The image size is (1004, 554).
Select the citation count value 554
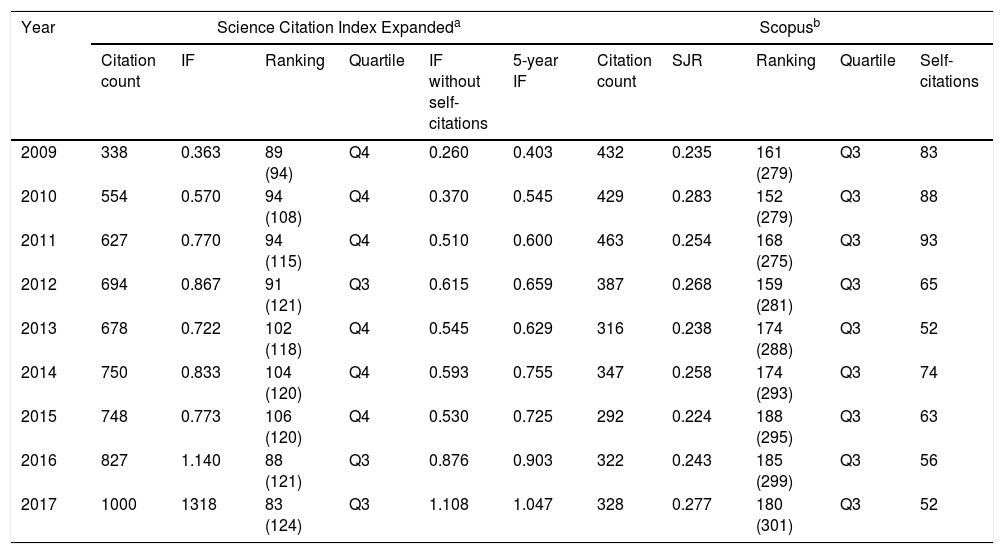tap(114, 195)
